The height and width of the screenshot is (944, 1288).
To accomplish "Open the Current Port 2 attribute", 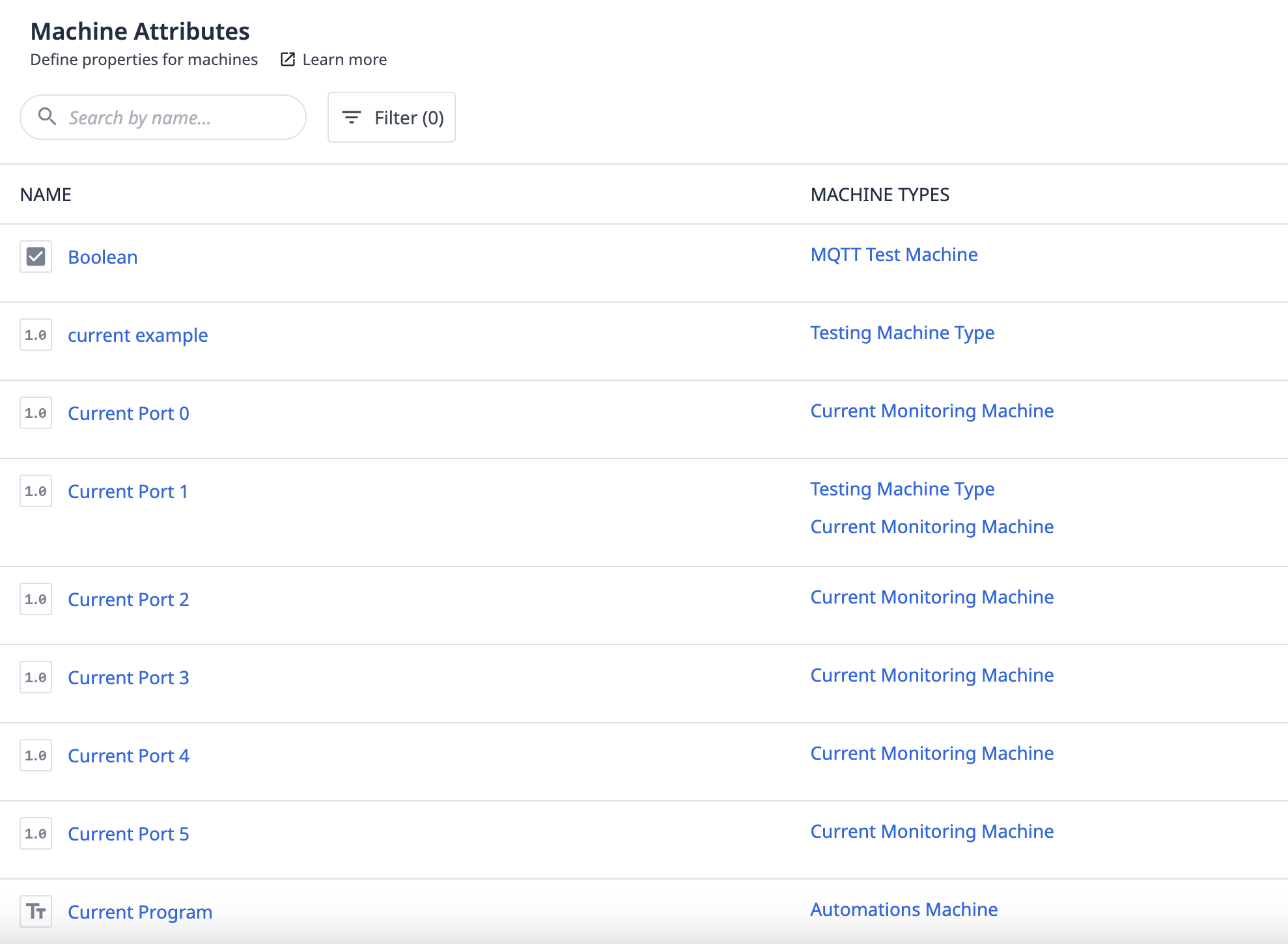I will tap(128, 600).
